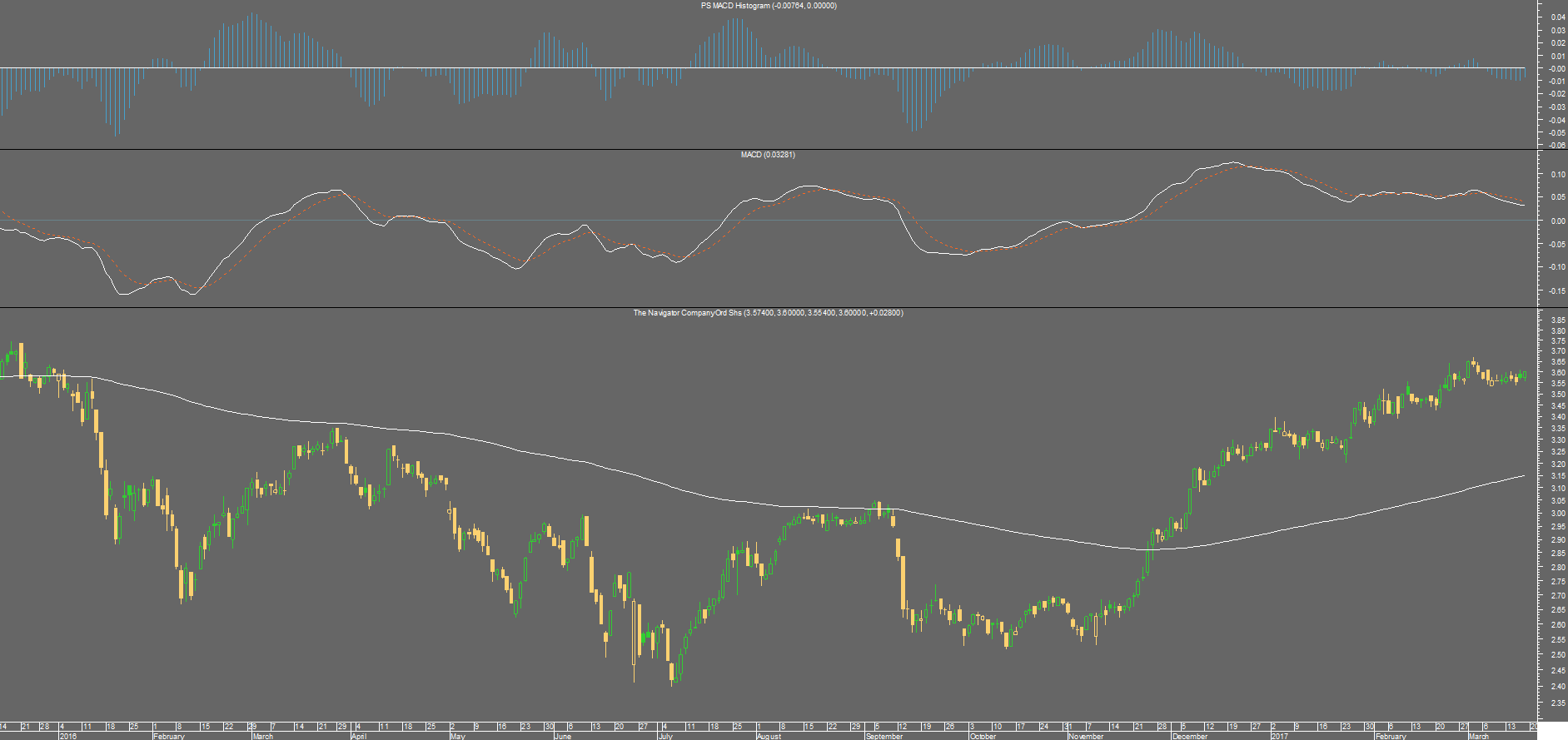Click the 0.02 value on the histogram scale
Image resolution: width=1568 pixels, height=740 pixels.
pos(1558,42)
